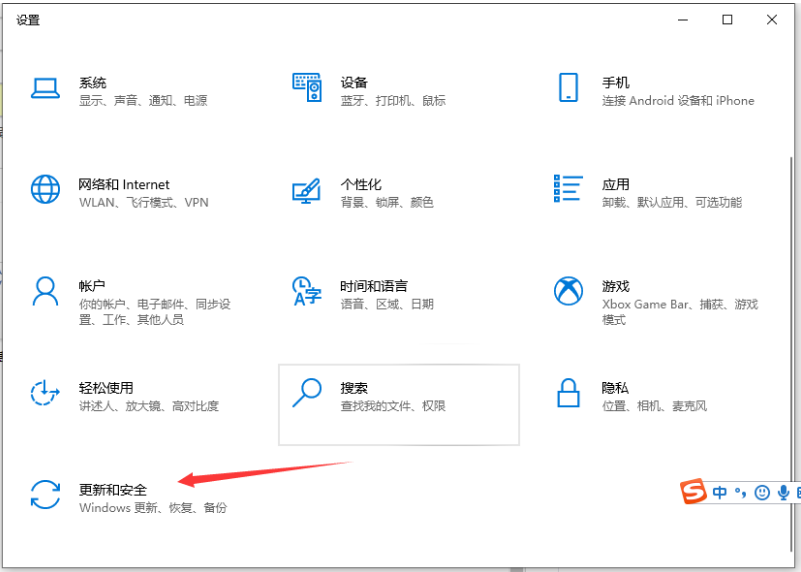
Task: Click the 个性化 (Personalization) icon
Action: (x=306, y=190)
